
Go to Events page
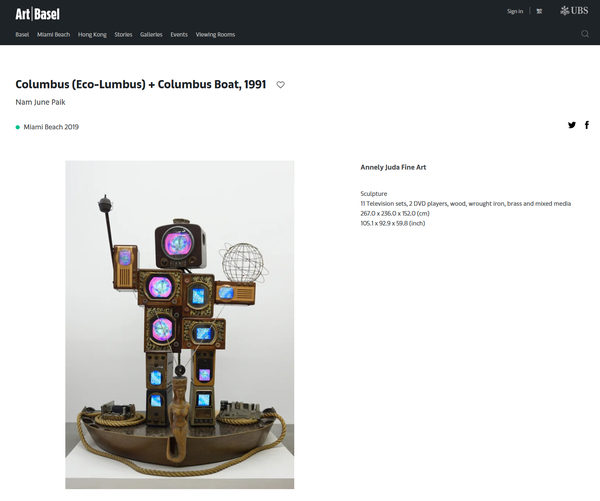click(x=179, y=34)
